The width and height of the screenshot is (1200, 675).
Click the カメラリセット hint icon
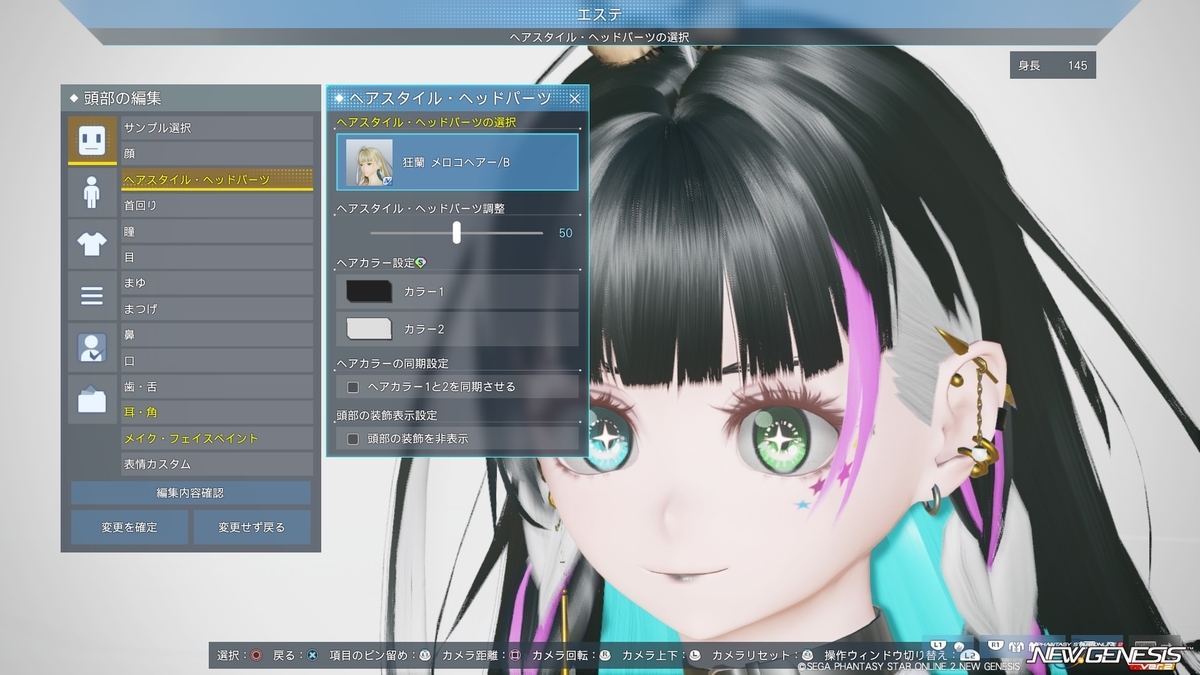point(807,655)
